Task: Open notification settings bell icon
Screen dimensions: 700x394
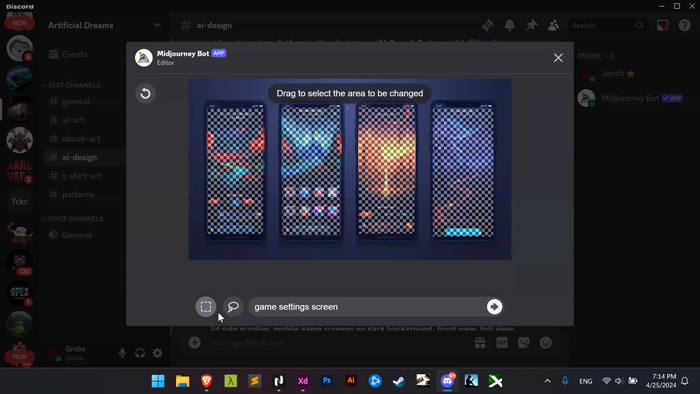Action: click(x=509, y=25)
